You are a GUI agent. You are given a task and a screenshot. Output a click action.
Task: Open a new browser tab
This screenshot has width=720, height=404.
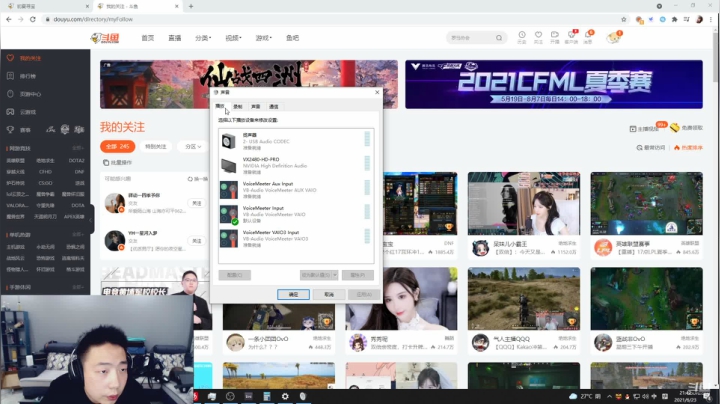(191, 6)
